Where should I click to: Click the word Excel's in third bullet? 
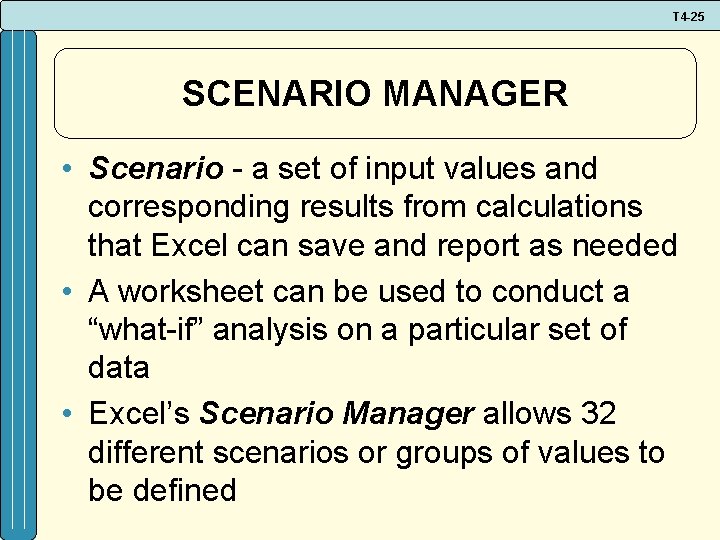[x=139, y=415]
